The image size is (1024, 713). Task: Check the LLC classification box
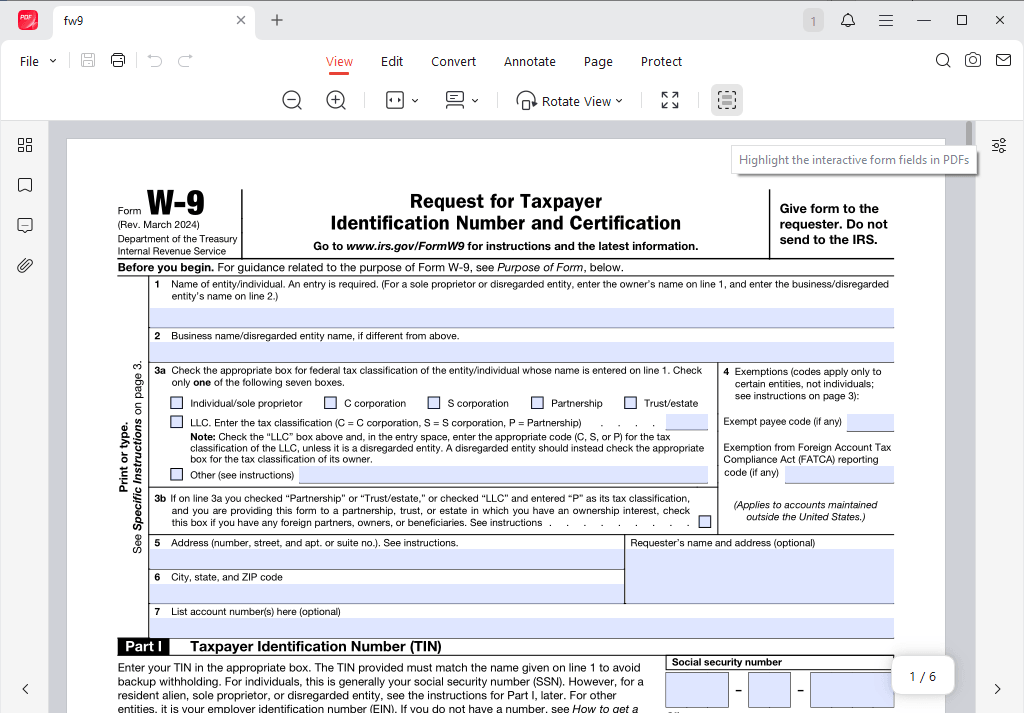(x=176, y=422)
